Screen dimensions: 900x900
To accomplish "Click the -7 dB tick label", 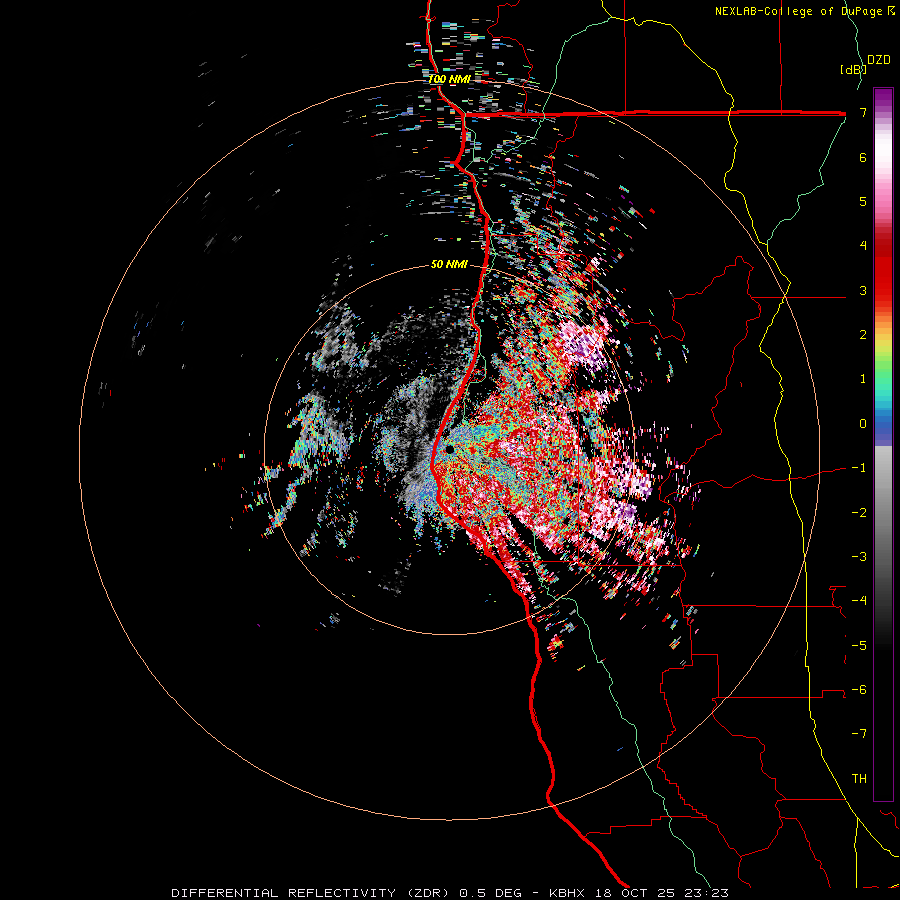I will click(x=859, y=734).
